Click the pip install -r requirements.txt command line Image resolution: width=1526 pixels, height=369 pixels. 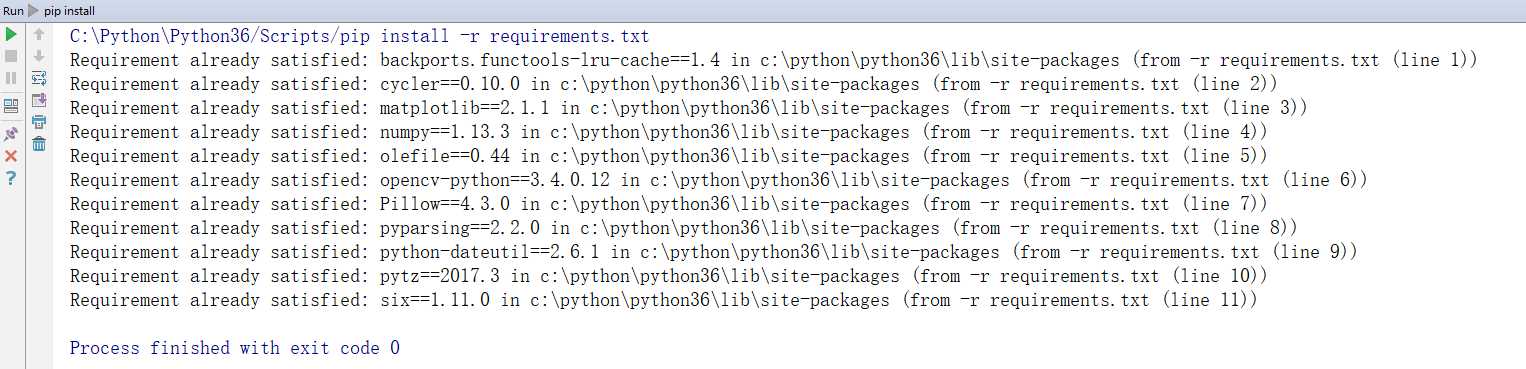(359, 36)
